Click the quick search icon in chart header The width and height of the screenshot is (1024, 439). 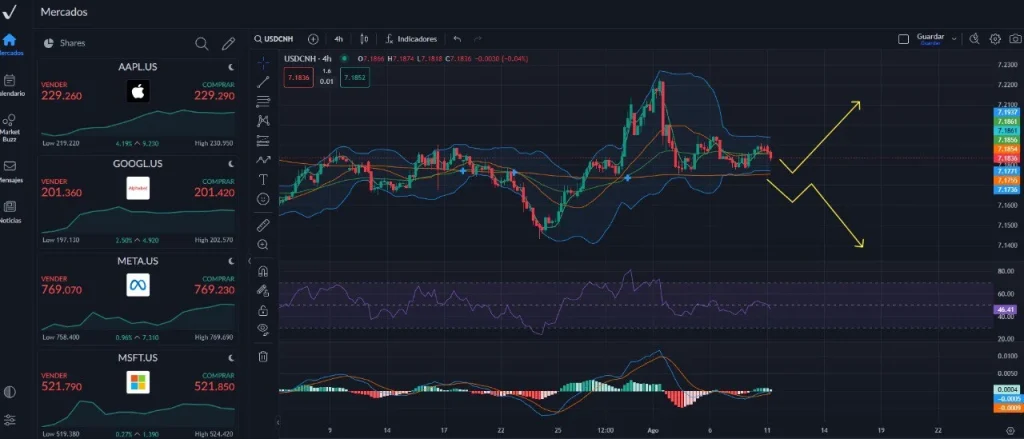coord(974,39)
